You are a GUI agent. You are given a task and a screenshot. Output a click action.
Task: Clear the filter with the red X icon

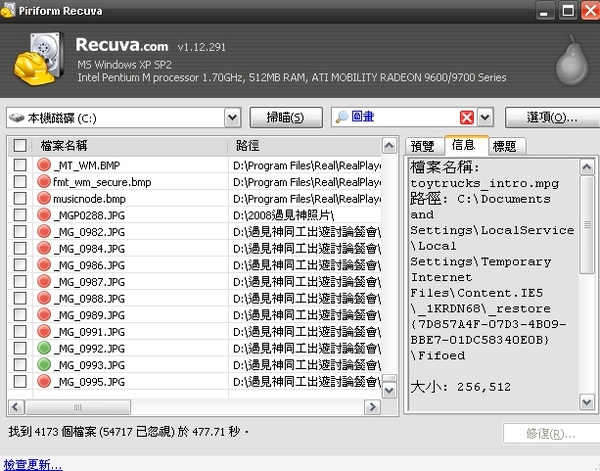click(x=466, y=117)
